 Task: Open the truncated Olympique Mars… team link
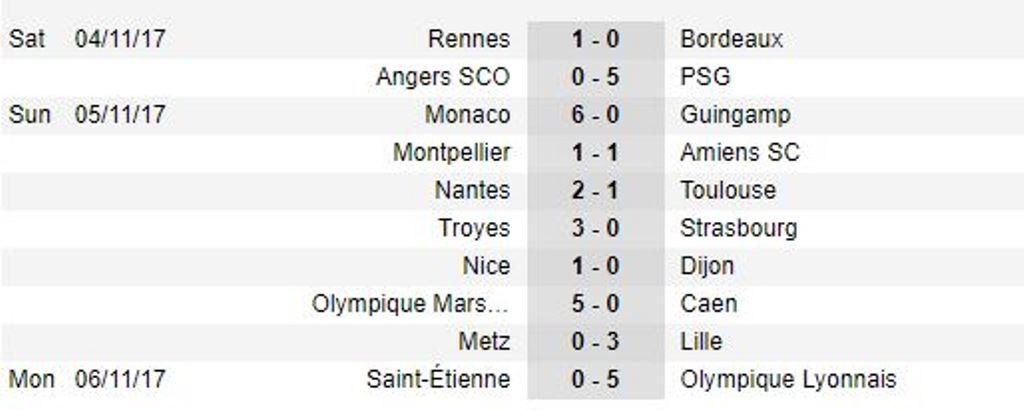pyautogui.click(x=411, y=304)
